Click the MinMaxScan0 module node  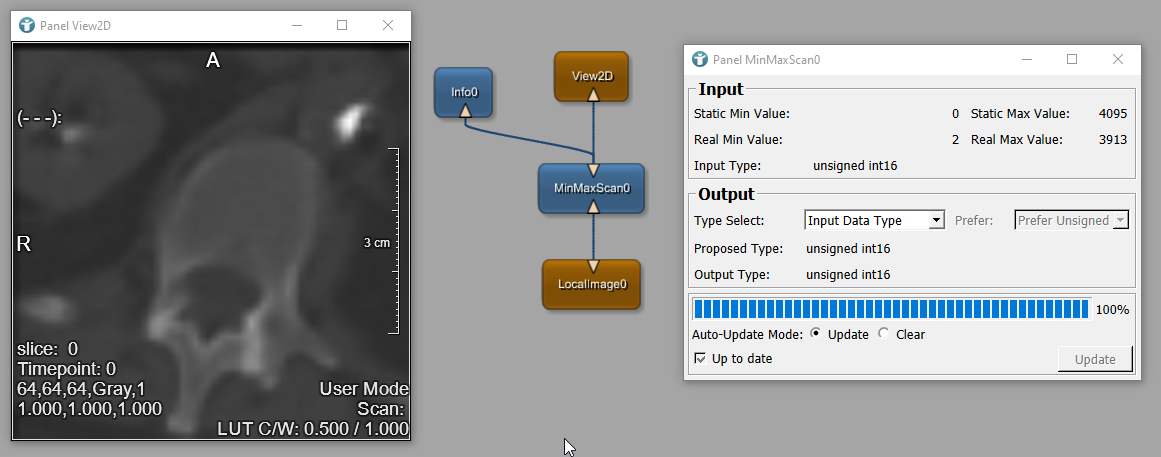pyautogui.click(x=592, y=187)
